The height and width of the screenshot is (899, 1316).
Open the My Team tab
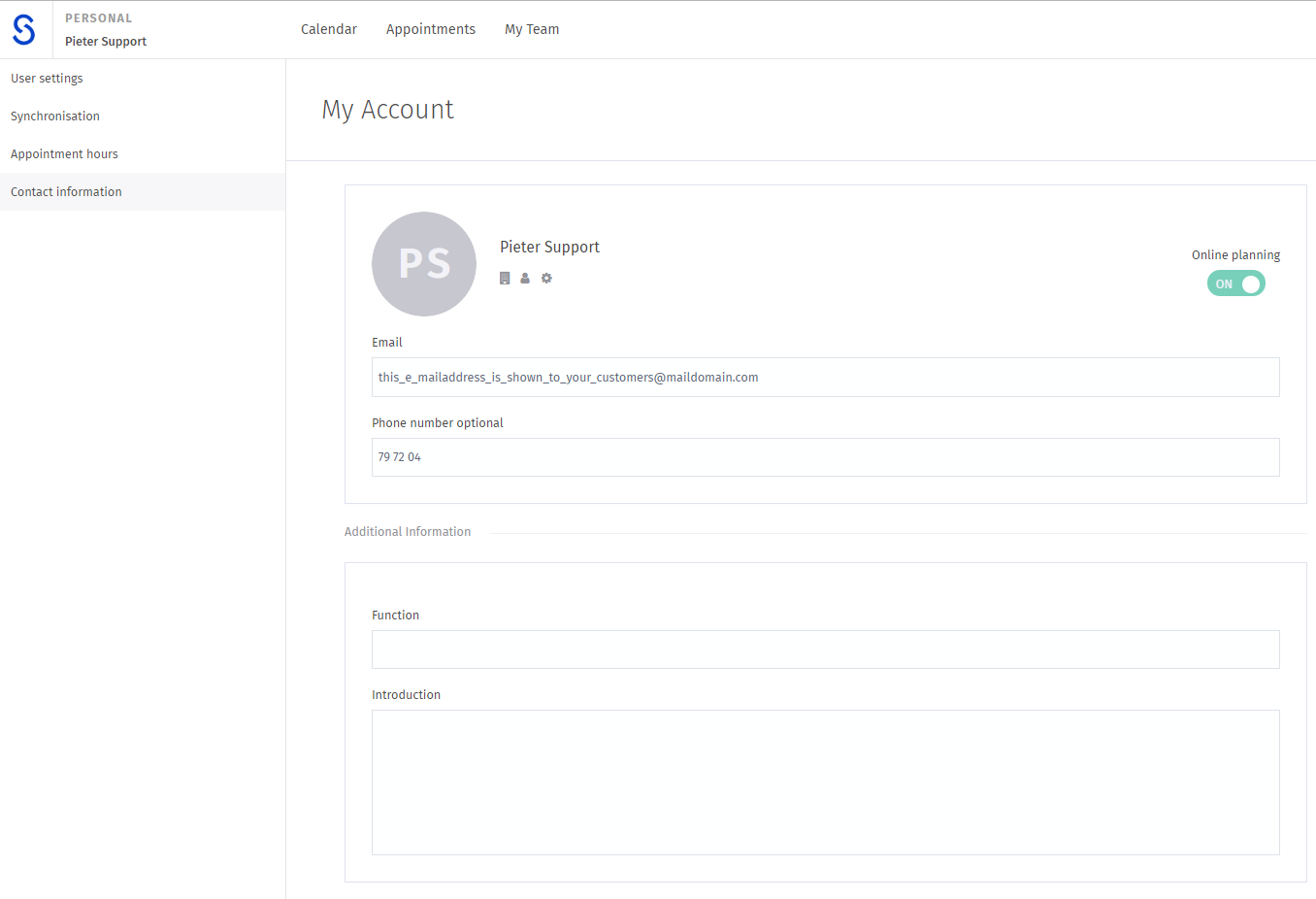point(532,29)
